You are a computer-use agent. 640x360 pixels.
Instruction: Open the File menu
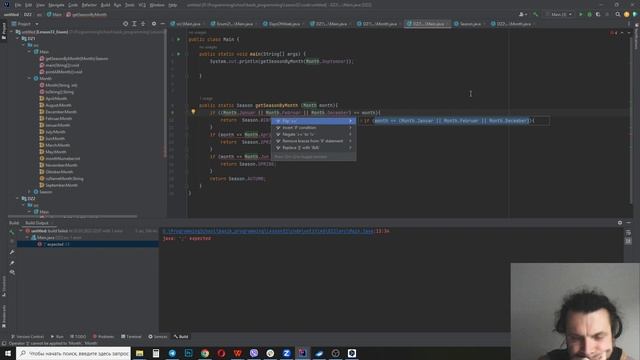[18, 5]
